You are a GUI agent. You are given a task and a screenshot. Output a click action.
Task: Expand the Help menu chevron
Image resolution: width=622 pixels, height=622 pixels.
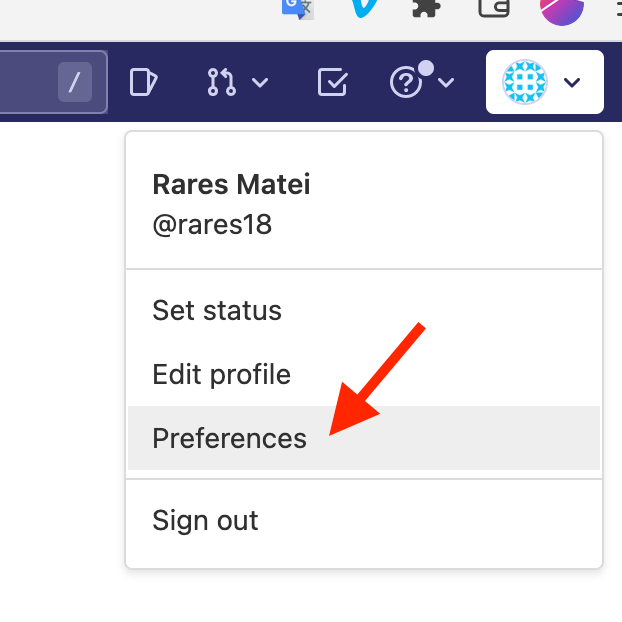coord(446,82)
